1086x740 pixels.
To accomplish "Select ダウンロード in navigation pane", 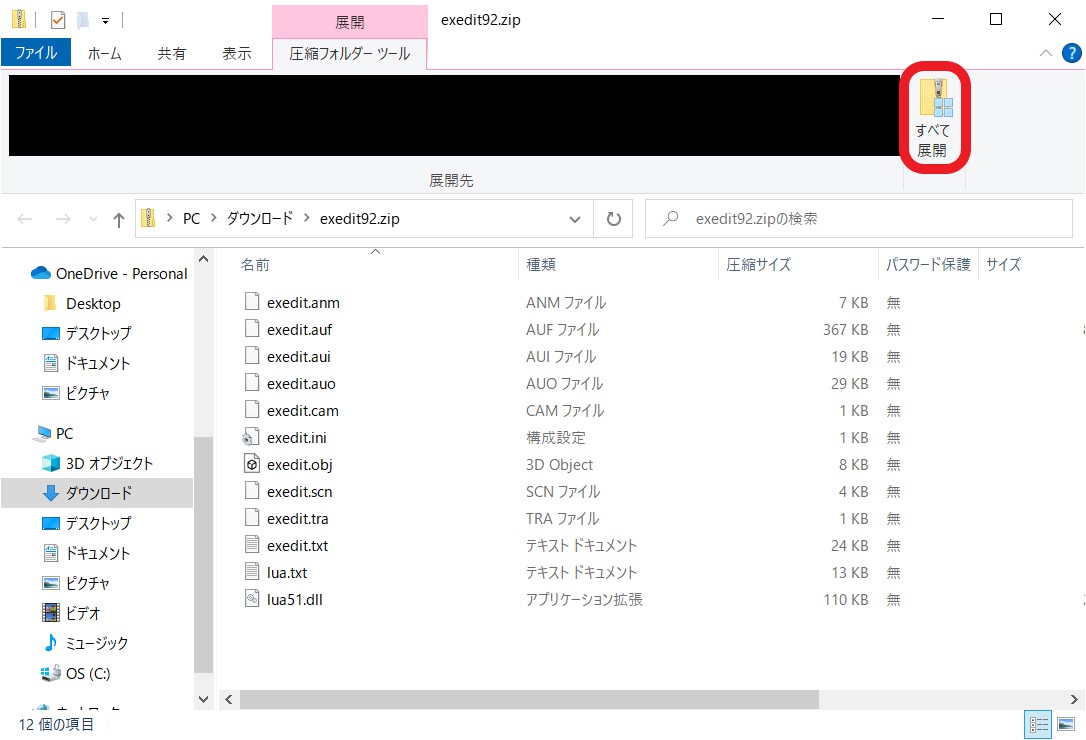I will tap(96, 493).
